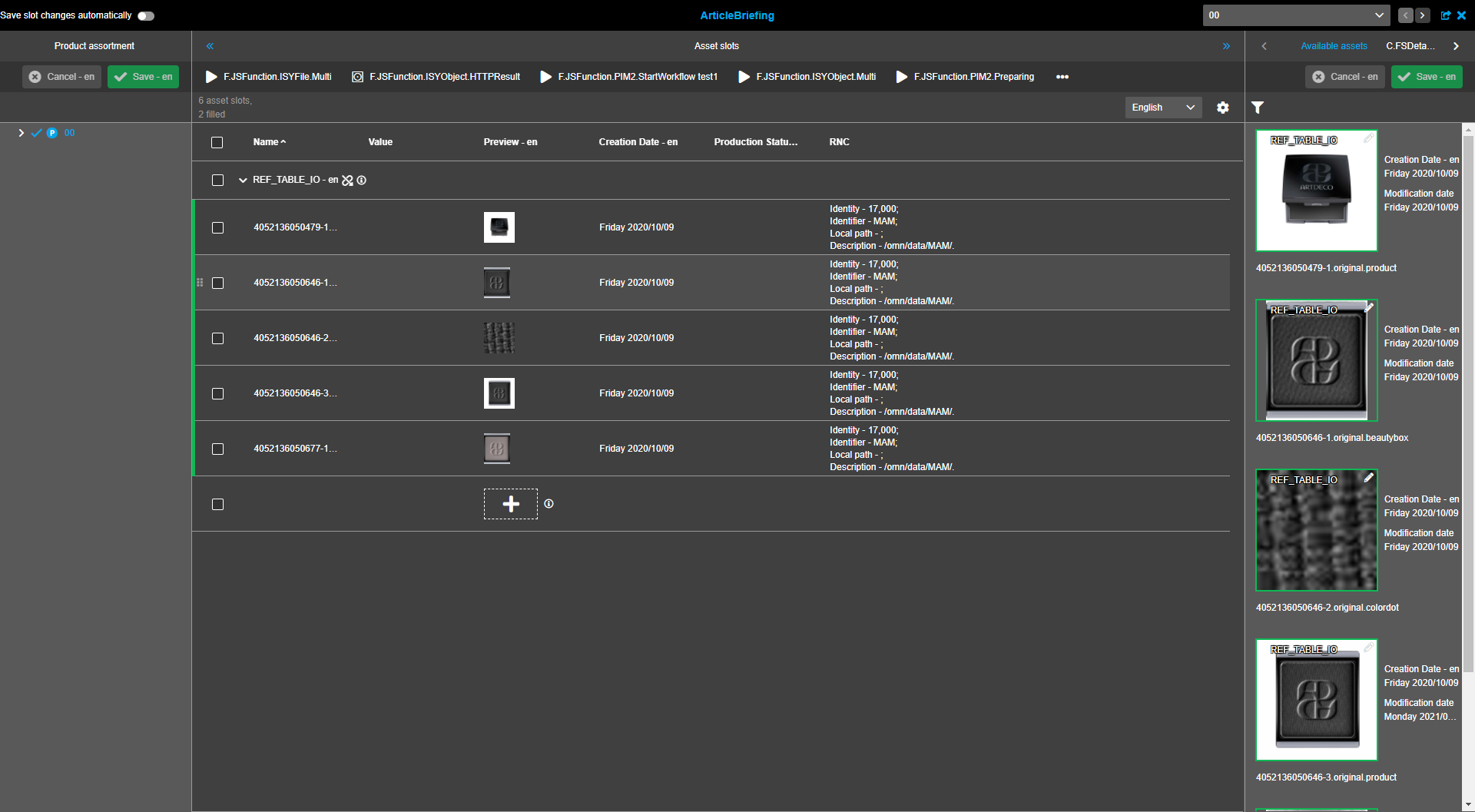The image size is (1475, 812).
Task: Click the F.JSFunction.ISYObject.HTTPResult record icon
Action: [x=356, y=77]
